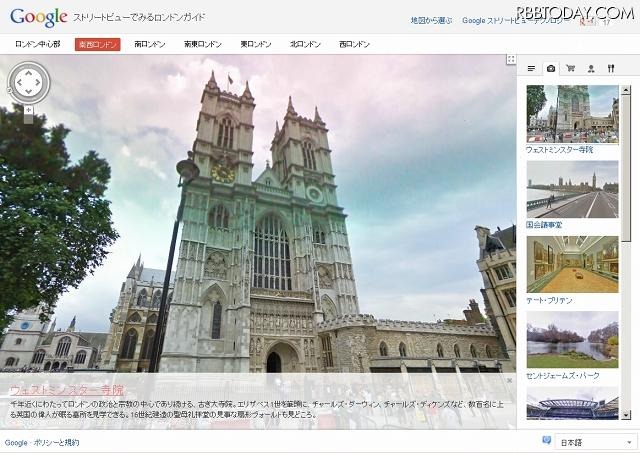This screenshot has height=453, width=640.
Task: Click the 国会議事堂 caption in sidebar
Action: coord(544,225)
